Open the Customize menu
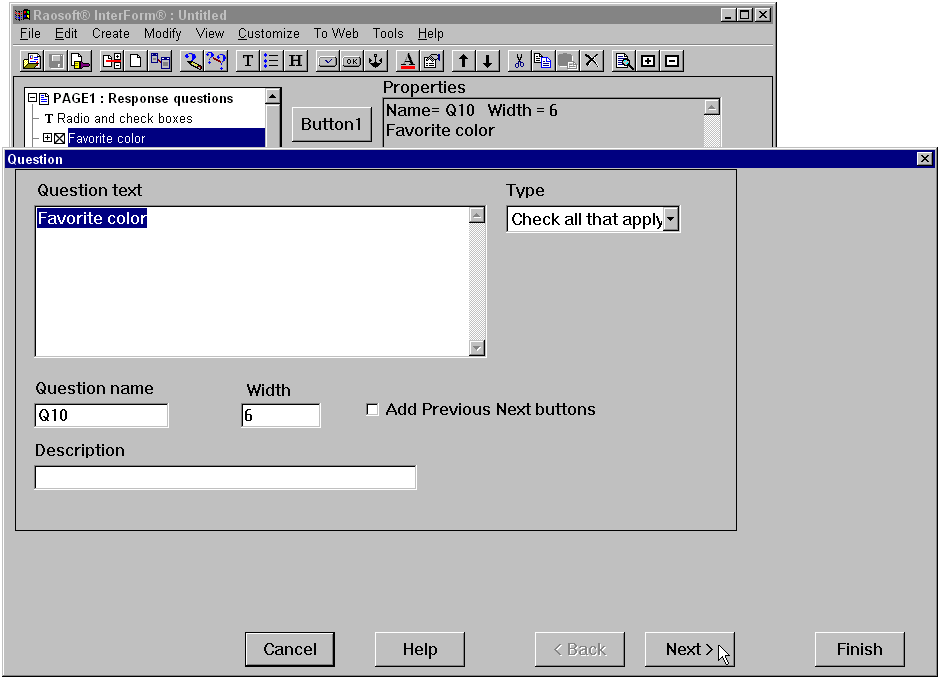 (268, 33)
